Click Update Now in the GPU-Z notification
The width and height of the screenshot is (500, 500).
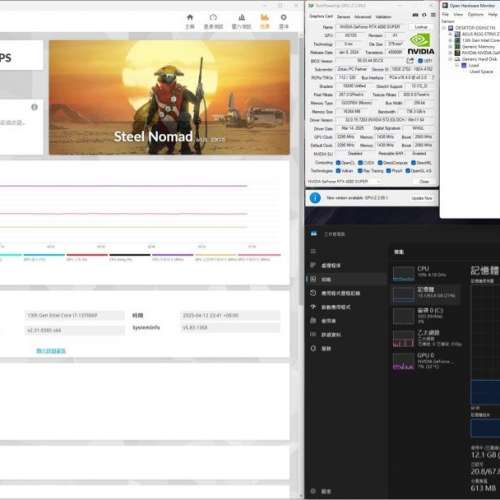tap(422, 198)
